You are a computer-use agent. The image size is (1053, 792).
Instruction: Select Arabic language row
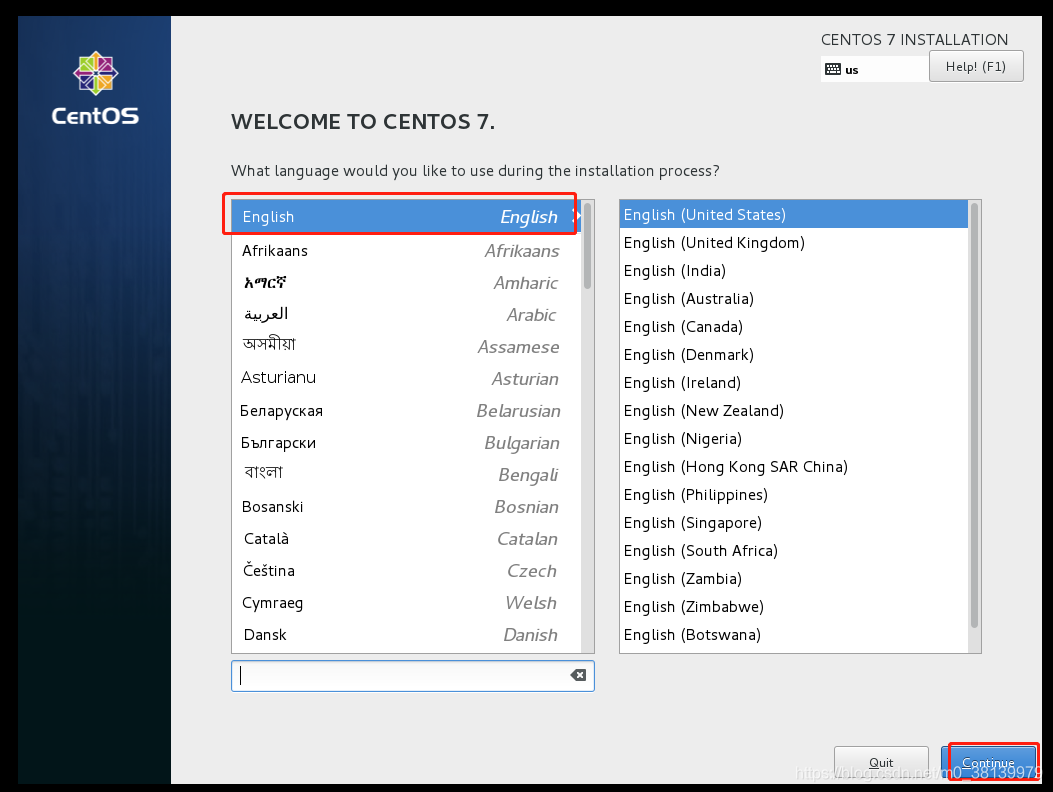point(406,314)
